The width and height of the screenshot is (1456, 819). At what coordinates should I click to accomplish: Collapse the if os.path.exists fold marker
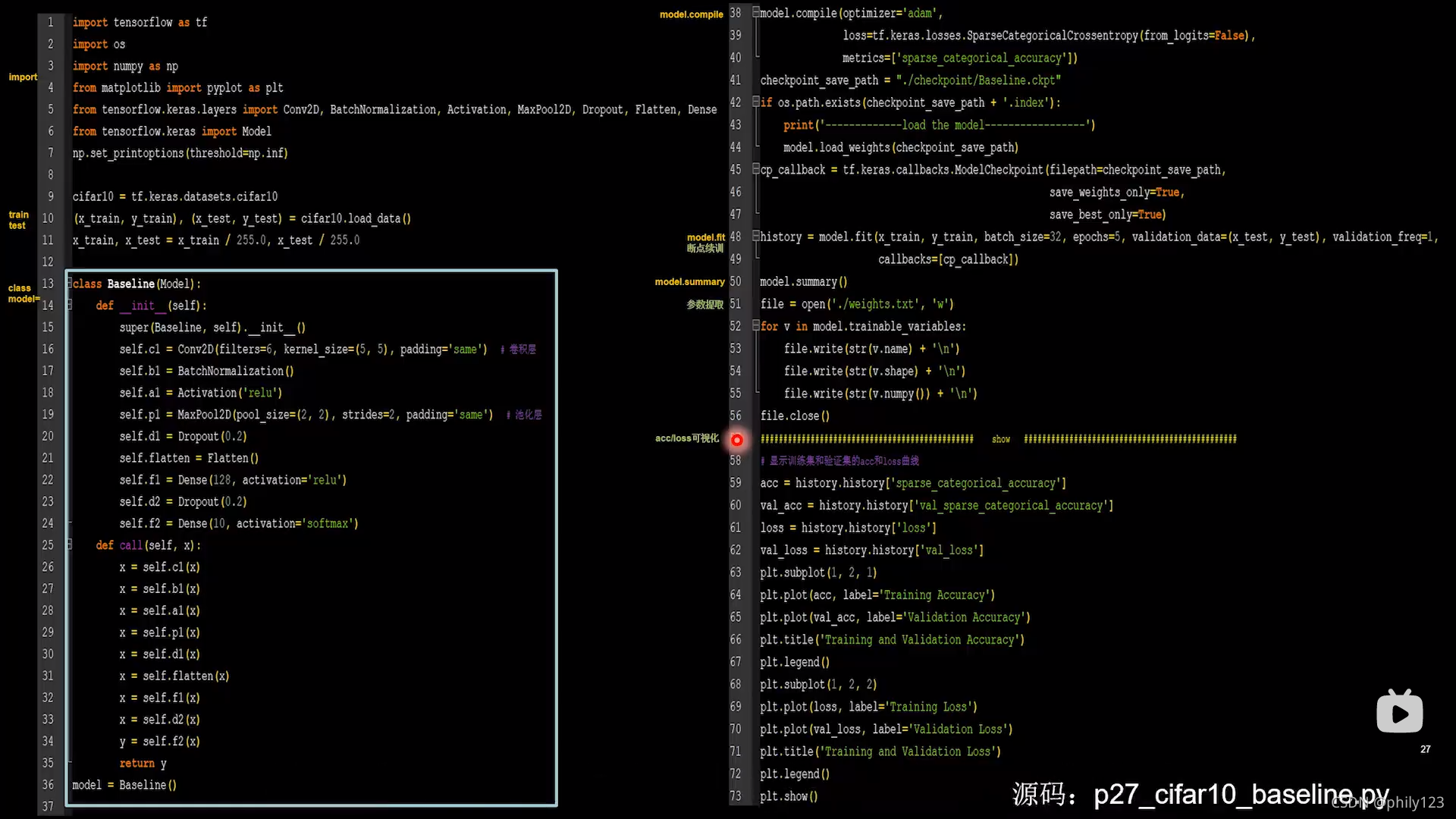[755, 102]
